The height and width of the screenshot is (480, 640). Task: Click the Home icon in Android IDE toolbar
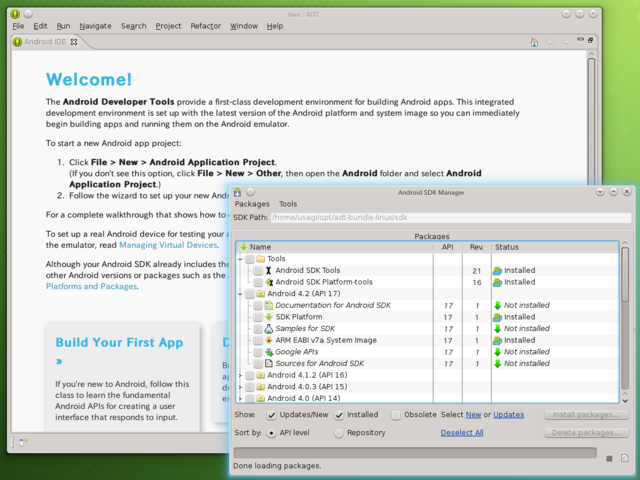tap(534, 42)
